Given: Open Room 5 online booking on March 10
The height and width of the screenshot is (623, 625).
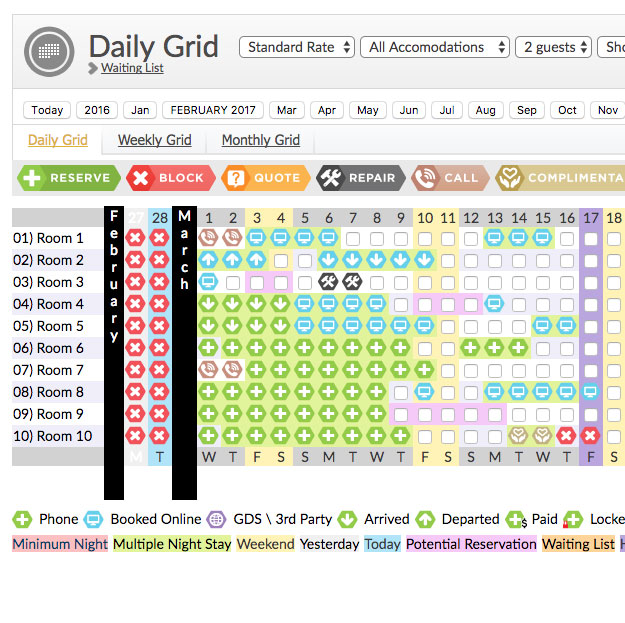Looking at the screenshot, I should point(424,326).
